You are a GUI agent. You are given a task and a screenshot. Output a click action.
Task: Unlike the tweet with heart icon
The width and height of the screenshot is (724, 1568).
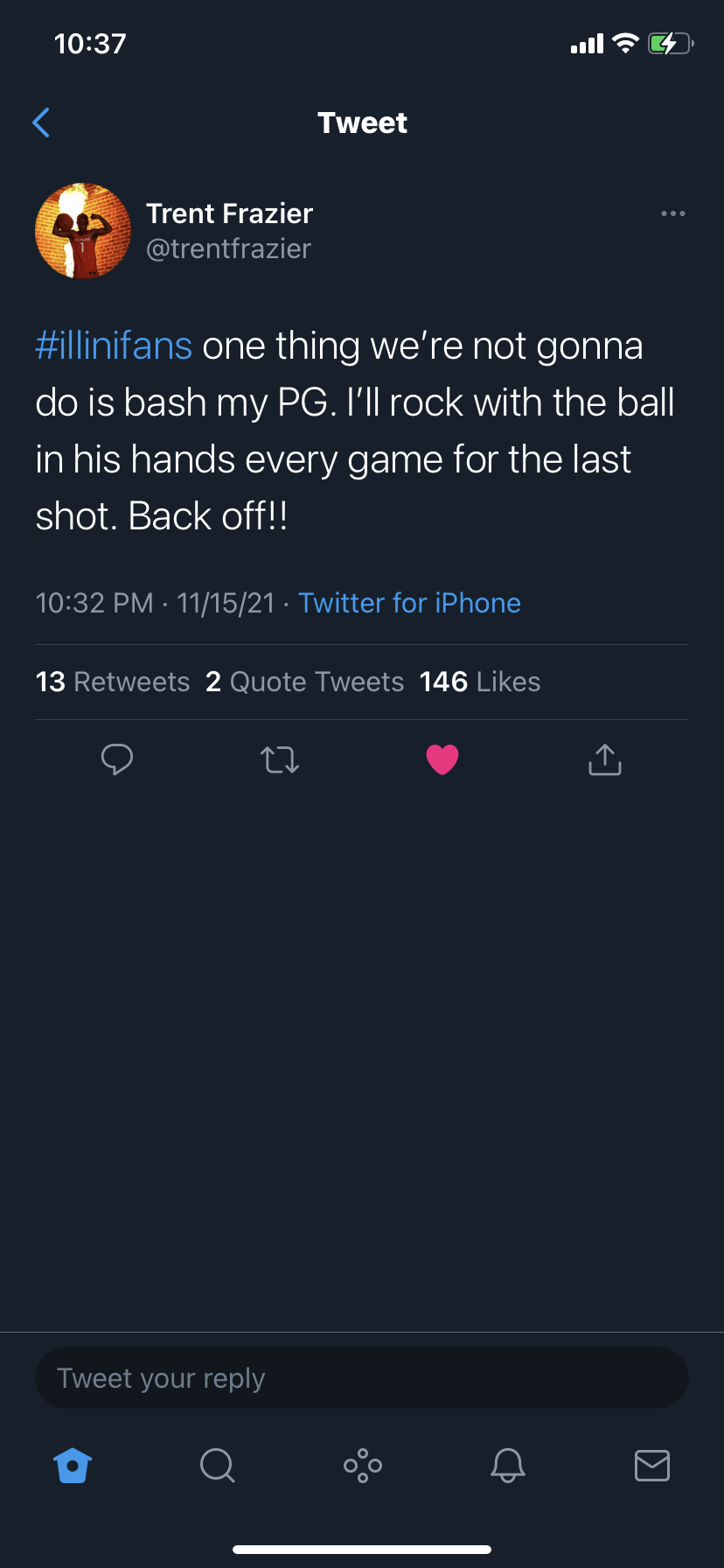pyautogui.click(x=442, y=759)
